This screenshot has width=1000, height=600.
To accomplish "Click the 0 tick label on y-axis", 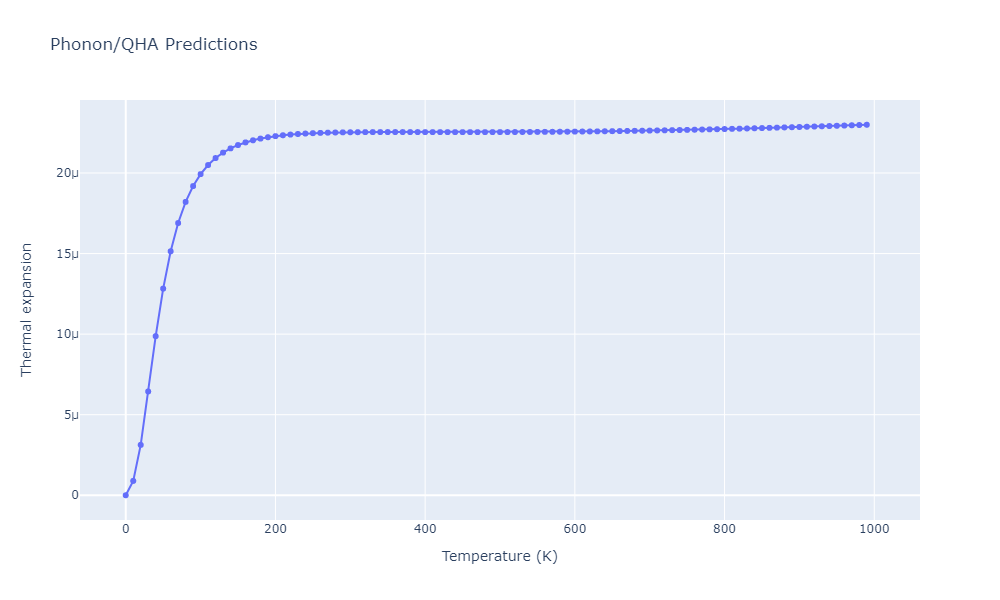I will coord(75,495).
